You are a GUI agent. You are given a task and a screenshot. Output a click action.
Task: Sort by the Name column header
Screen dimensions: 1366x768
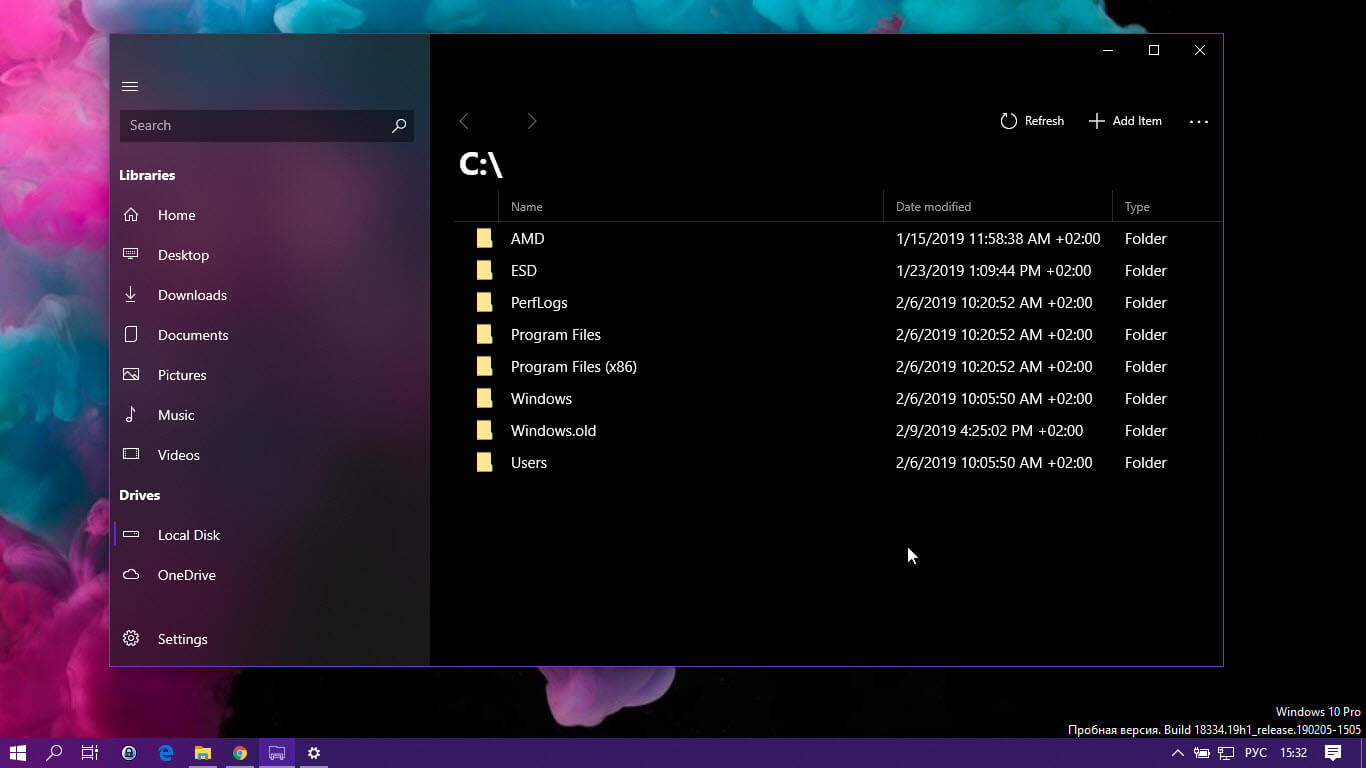[527, 207]
